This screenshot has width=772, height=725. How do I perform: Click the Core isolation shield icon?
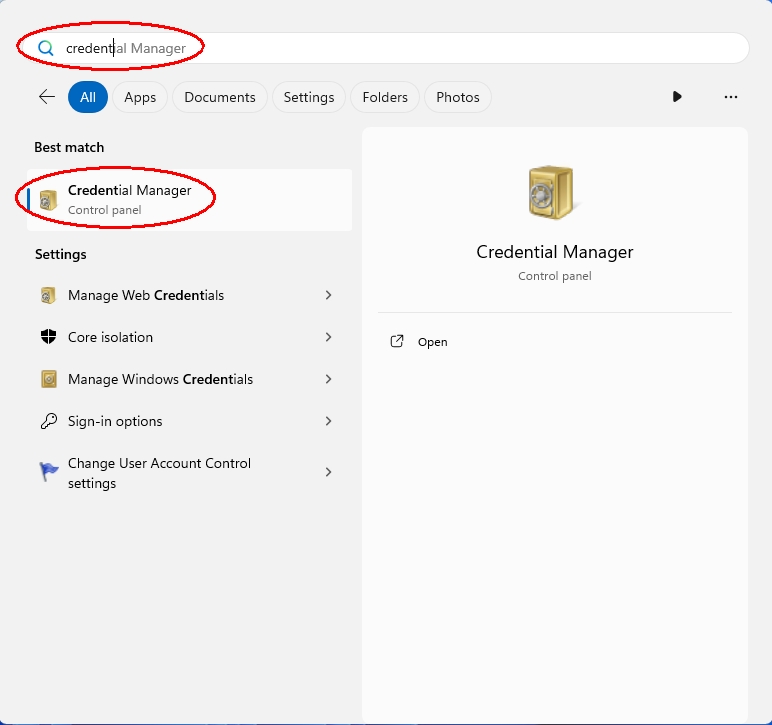tap(48, 337)
